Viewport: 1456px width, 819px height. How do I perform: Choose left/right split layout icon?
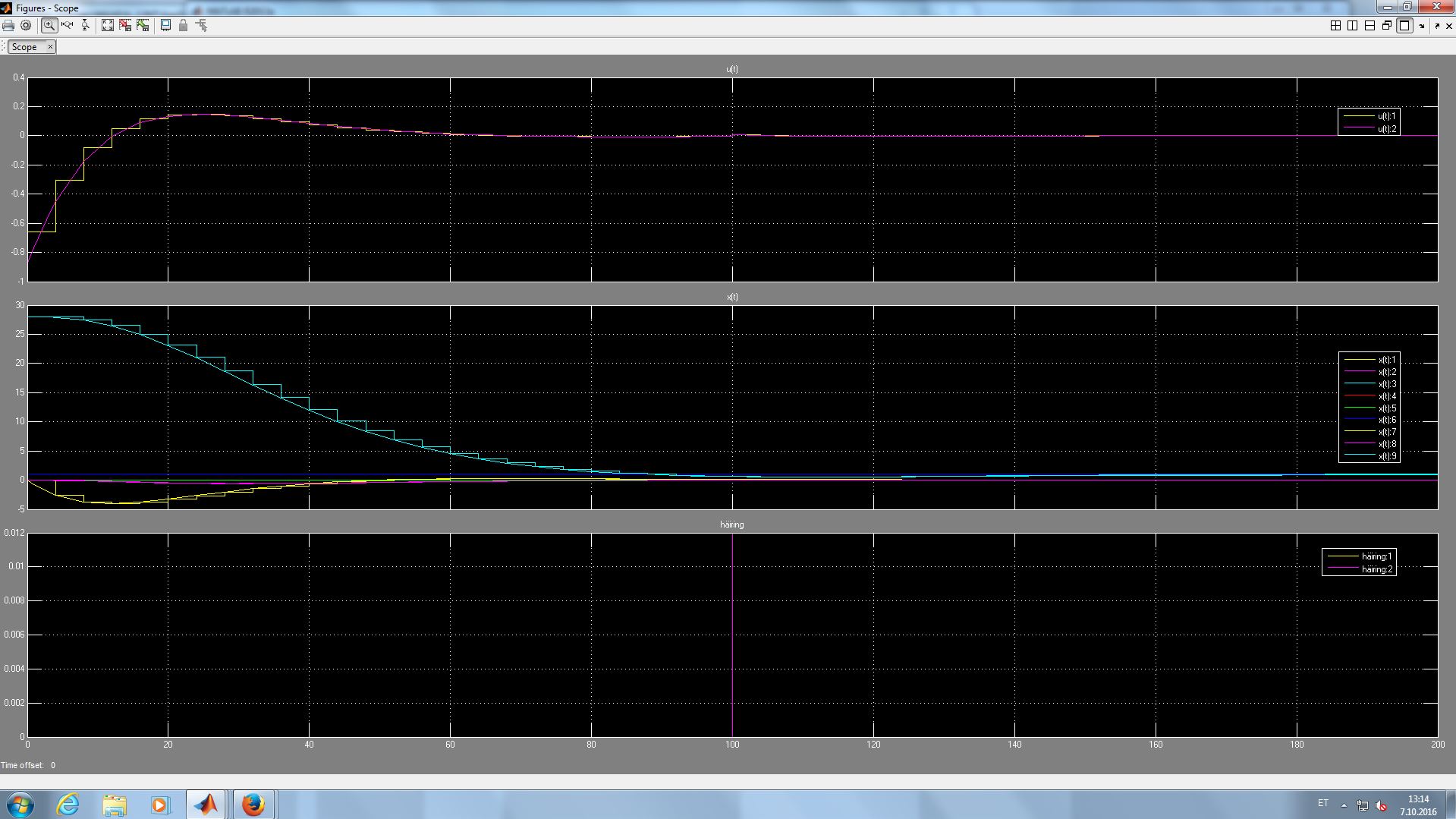click(1352, 26)
